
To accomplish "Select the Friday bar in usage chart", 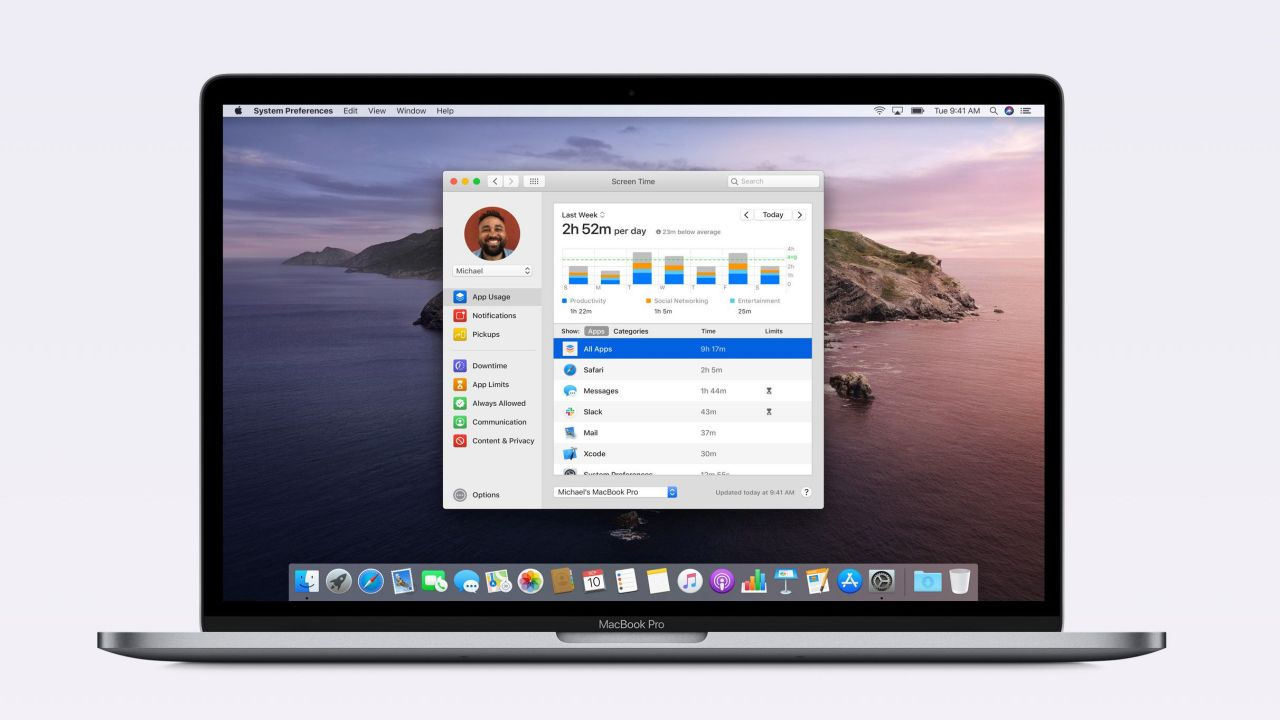I will point(738,268).
